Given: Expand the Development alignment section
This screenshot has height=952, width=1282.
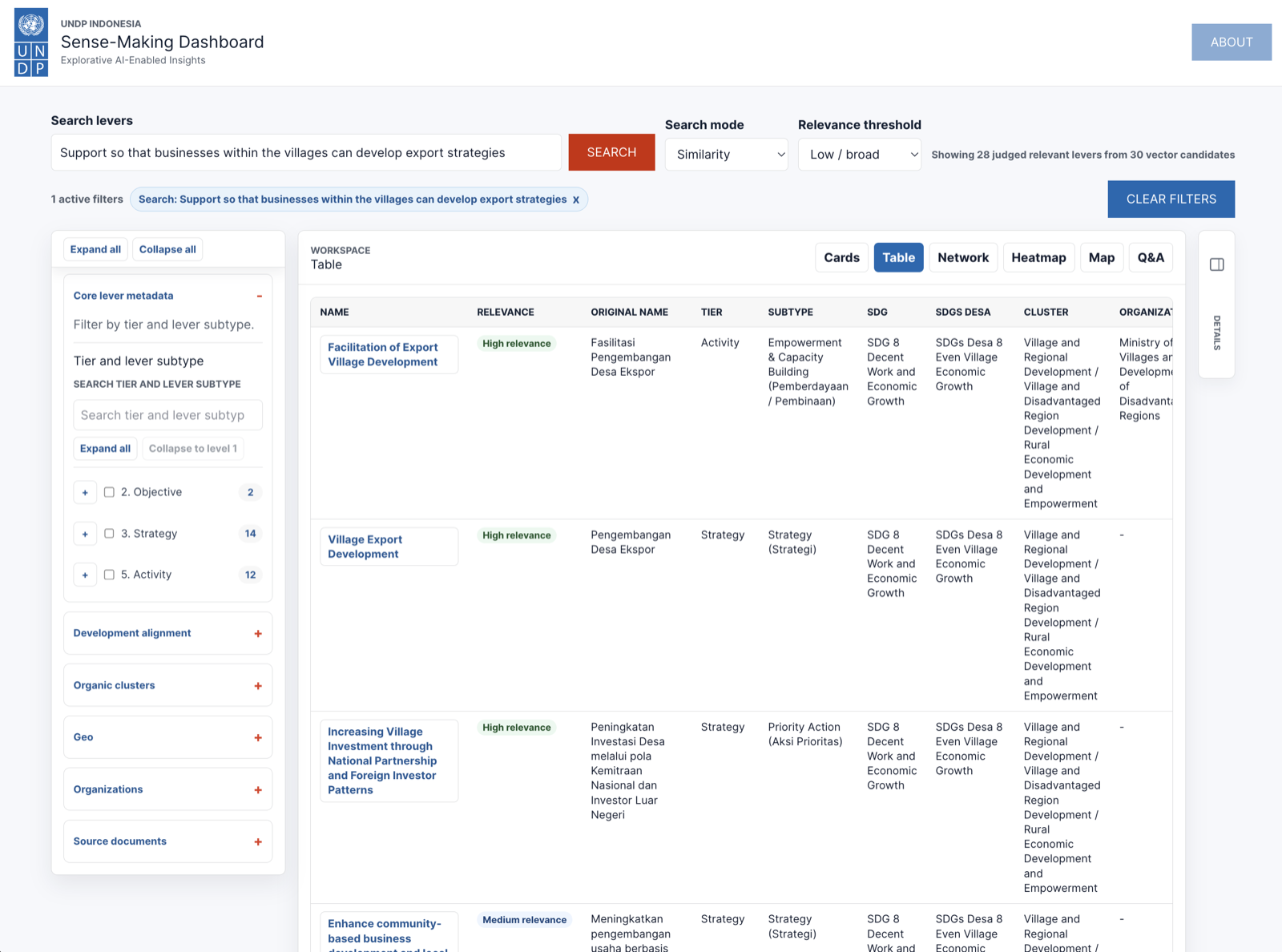Looking at the screenshot, I should point(168,633).
